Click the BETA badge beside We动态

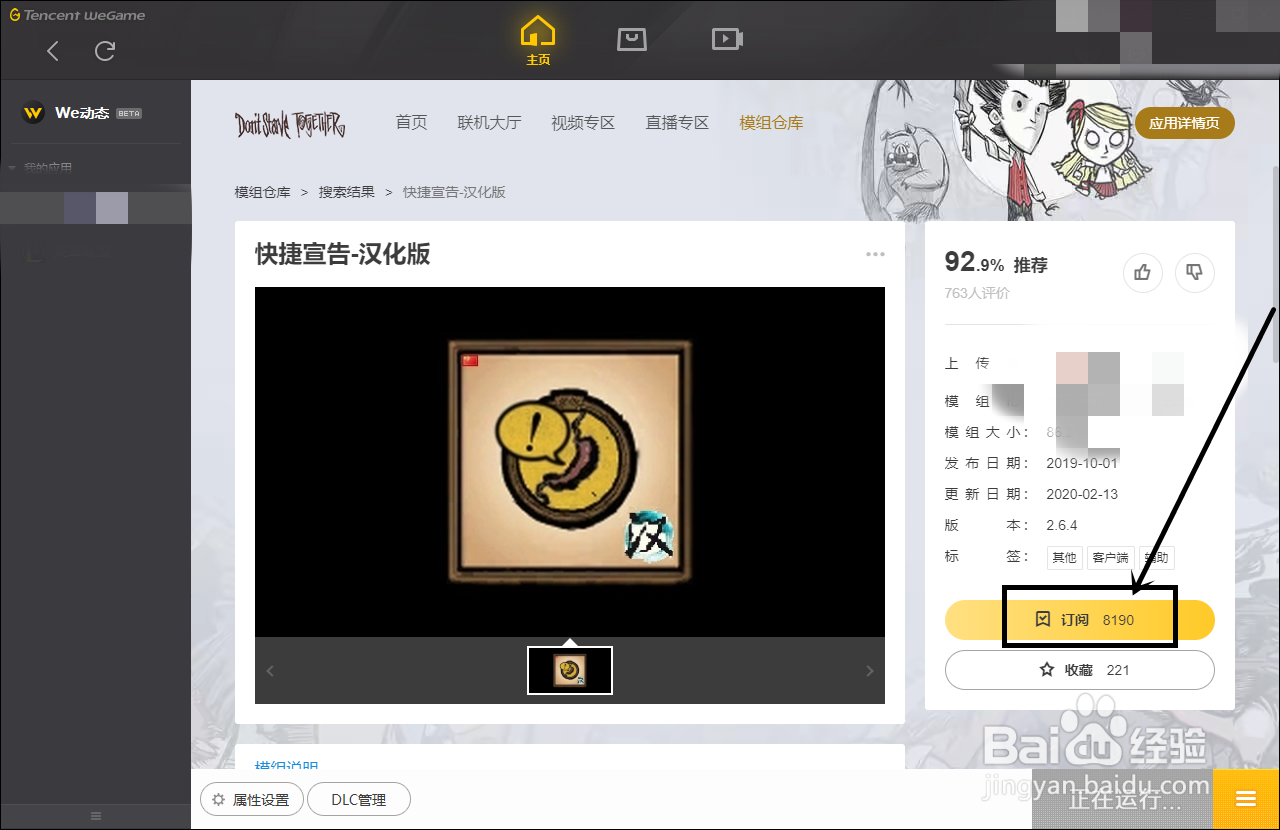pyautogui.click(x=129, y=114)
